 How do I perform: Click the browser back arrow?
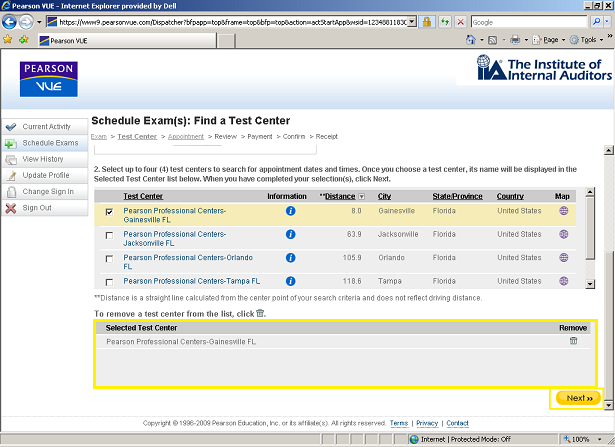click(x=13, y=21)
